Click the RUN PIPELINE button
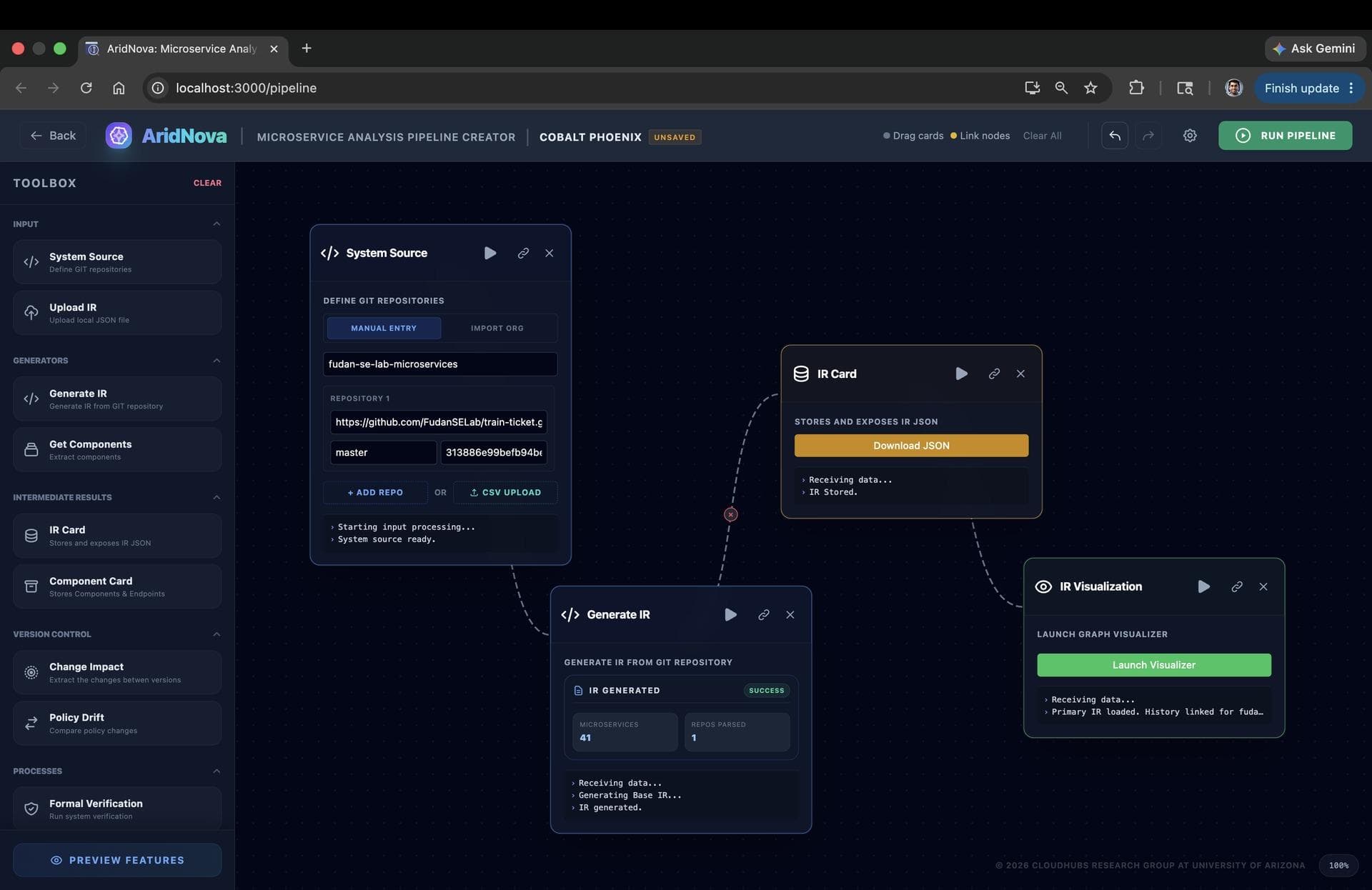The image size is (1372, 890). pyautogui.click(x=1285, y=135)
